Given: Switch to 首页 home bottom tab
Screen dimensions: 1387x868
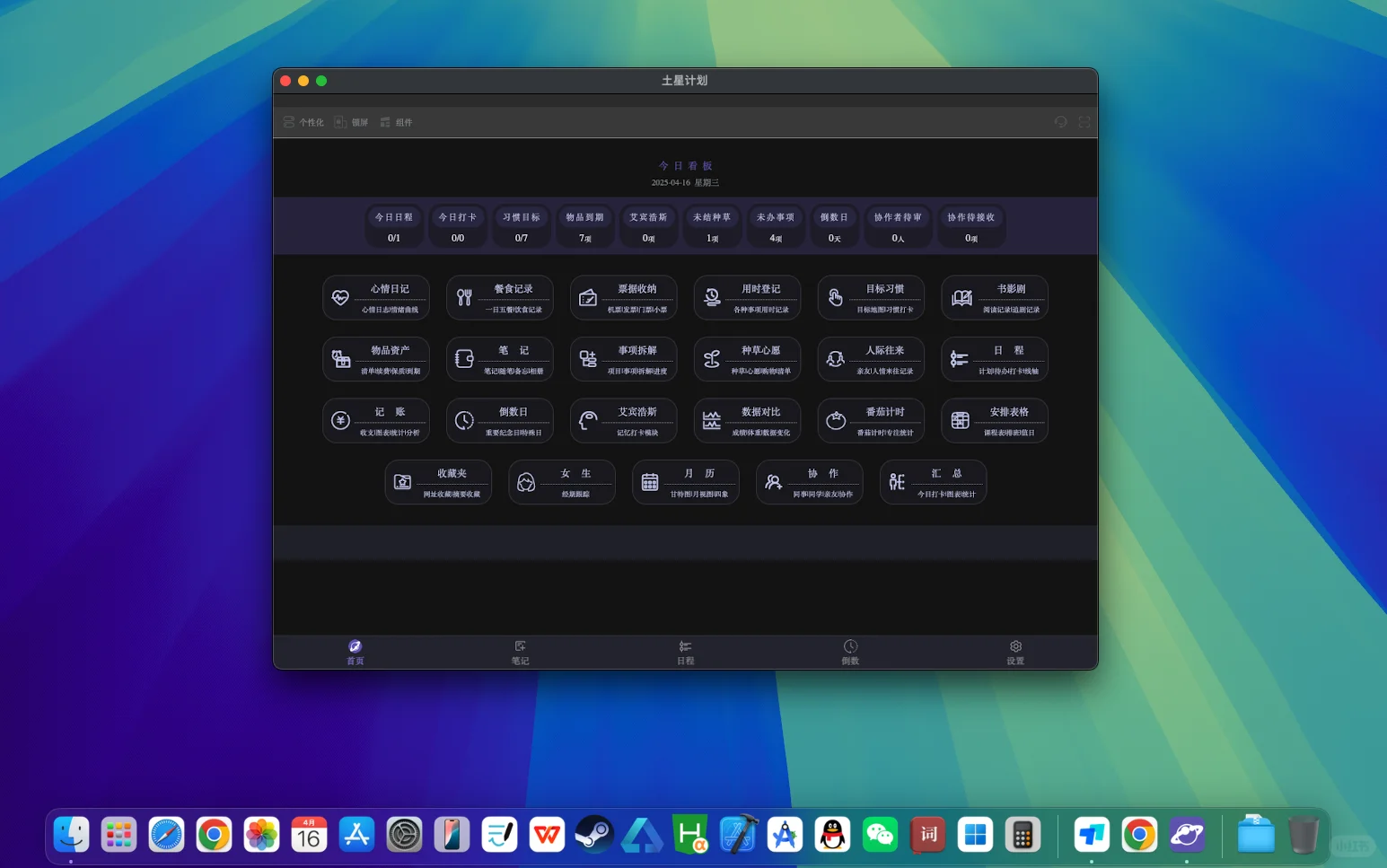Looking at the screenshot, I should coord(356,653).
